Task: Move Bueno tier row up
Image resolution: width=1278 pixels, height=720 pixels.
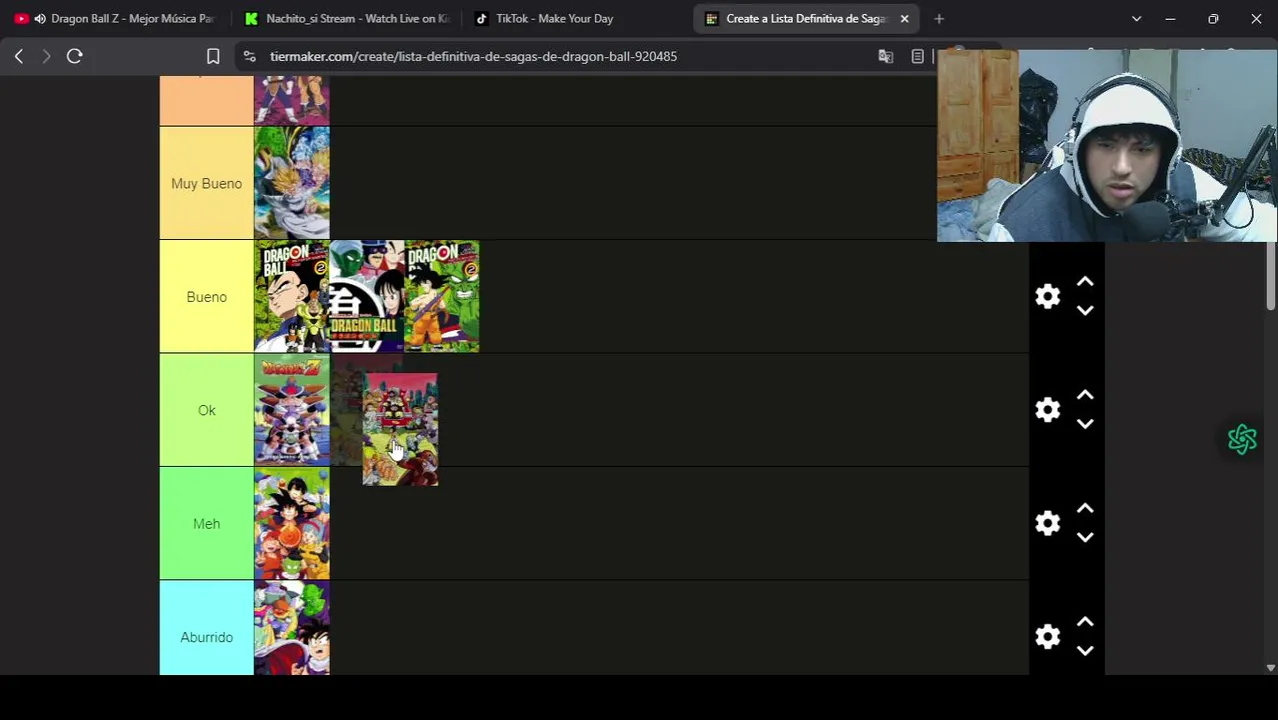Action: (x=1085, y=283)
